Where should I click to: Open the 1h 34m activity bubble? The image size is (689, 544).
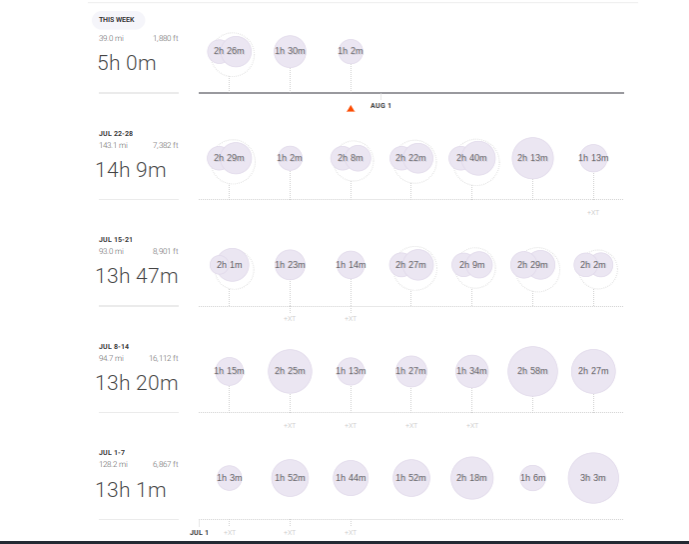coord(472,372)
